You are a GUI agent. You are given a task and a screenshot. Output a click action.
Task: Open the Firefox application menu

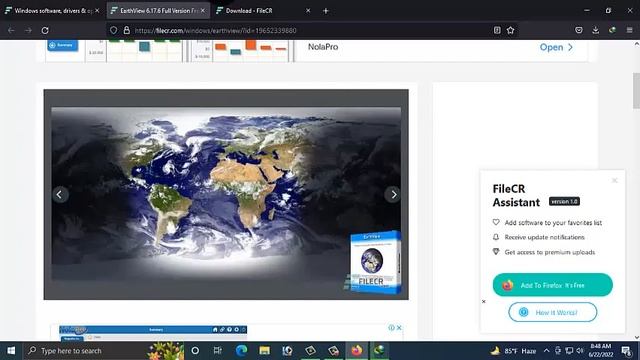[629, 30]
